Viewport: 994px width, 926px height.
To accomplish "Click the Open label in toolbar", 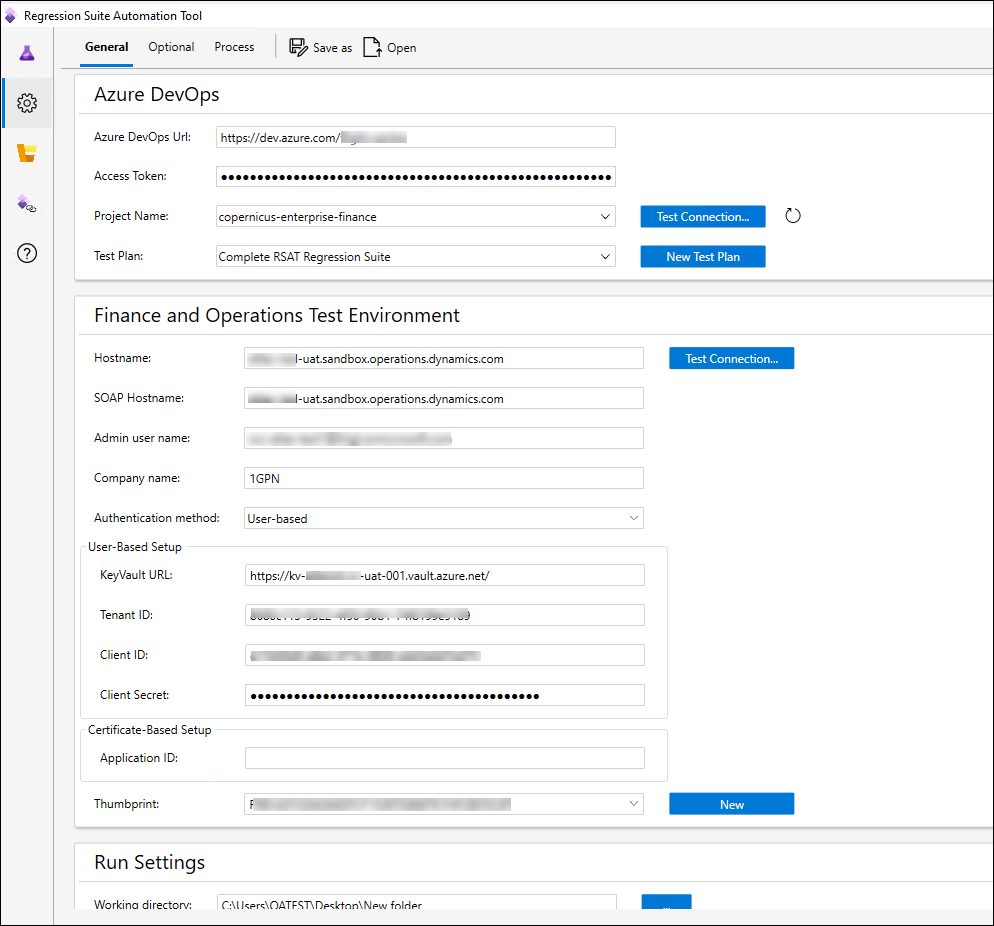I will [401, 48].
